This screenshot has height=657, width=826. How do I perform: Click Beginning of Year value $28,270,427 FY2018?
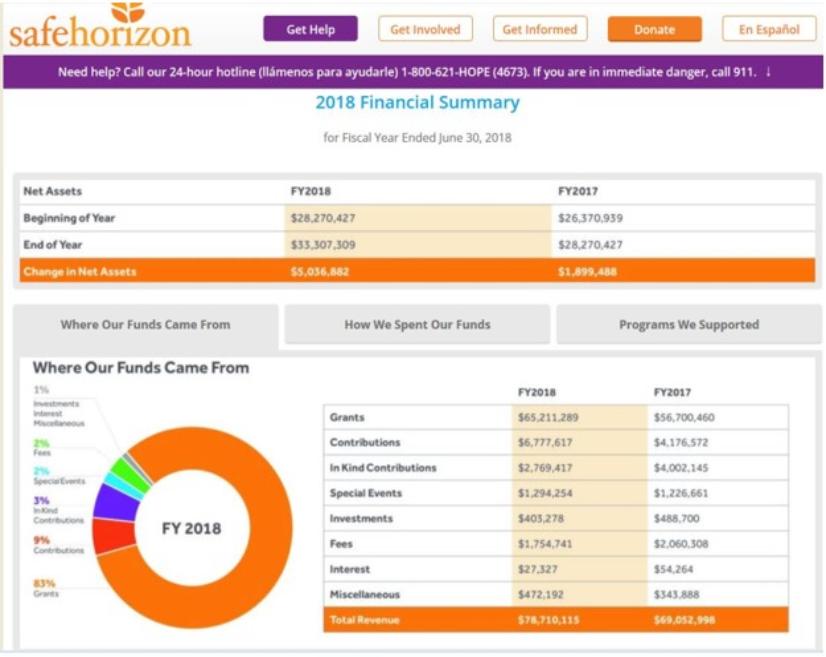323,218
